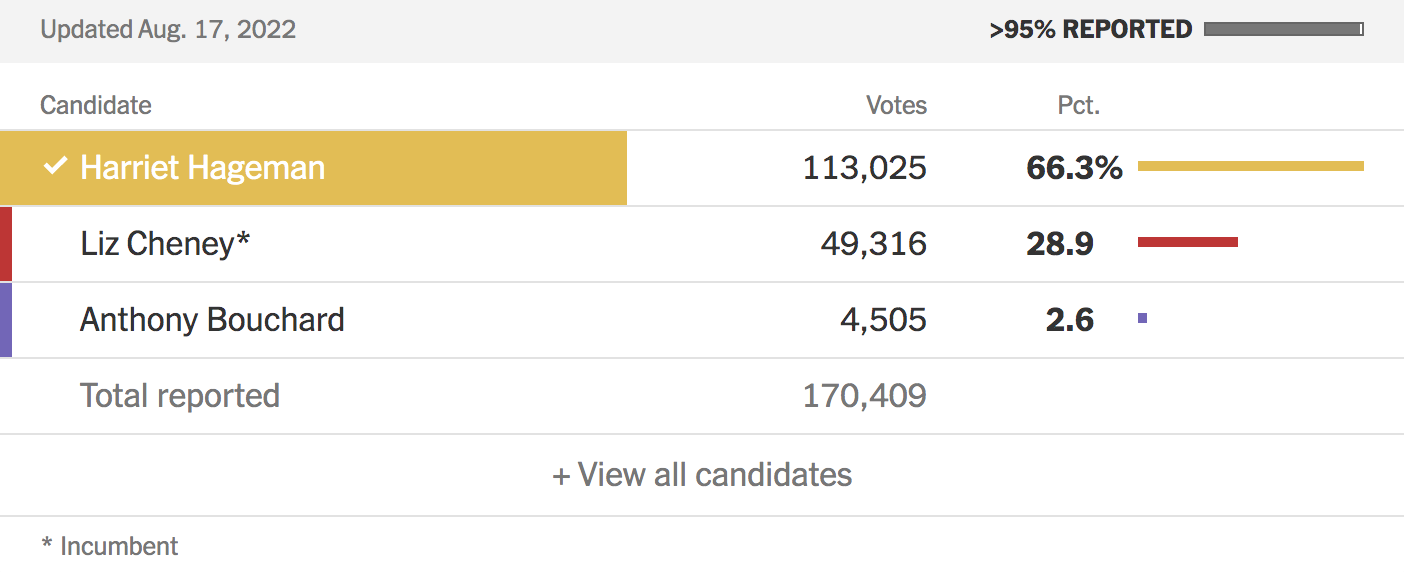This screenshot has height=572, width=1404.
Task: Click the gray reporting progress bar
Action: 1283,30
